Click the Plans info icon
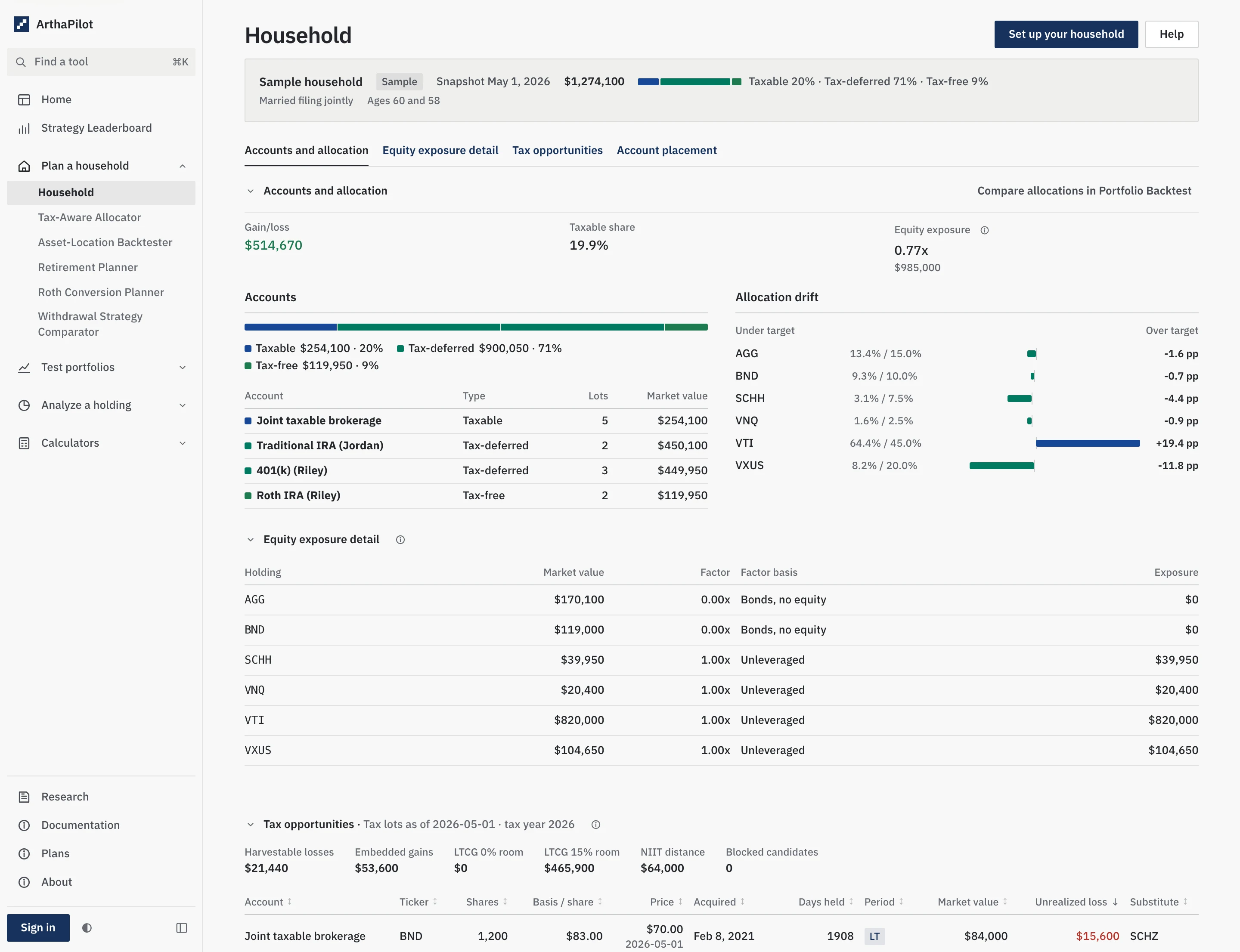The image size is (1240, 952). point(24,853)
